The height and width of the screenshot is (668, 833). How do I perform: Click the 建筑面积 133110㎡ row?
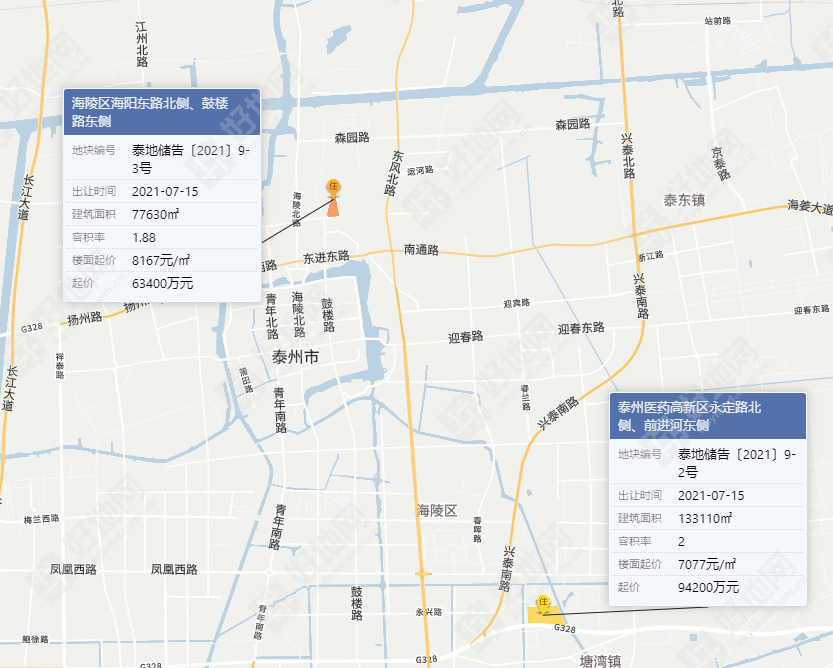(707, 518)
